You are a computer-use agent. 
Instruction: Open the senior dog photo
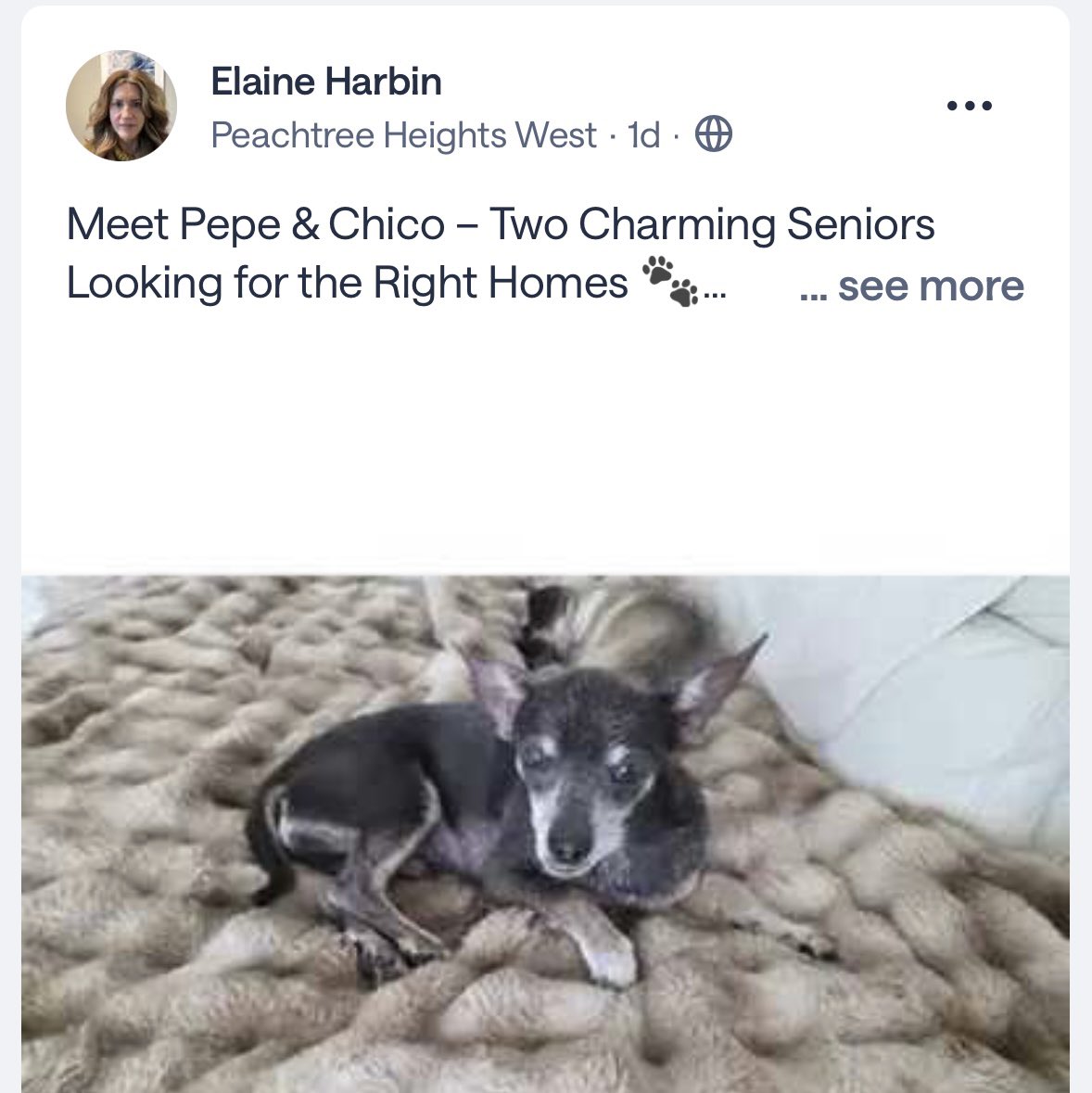click(x=546, y=833)
